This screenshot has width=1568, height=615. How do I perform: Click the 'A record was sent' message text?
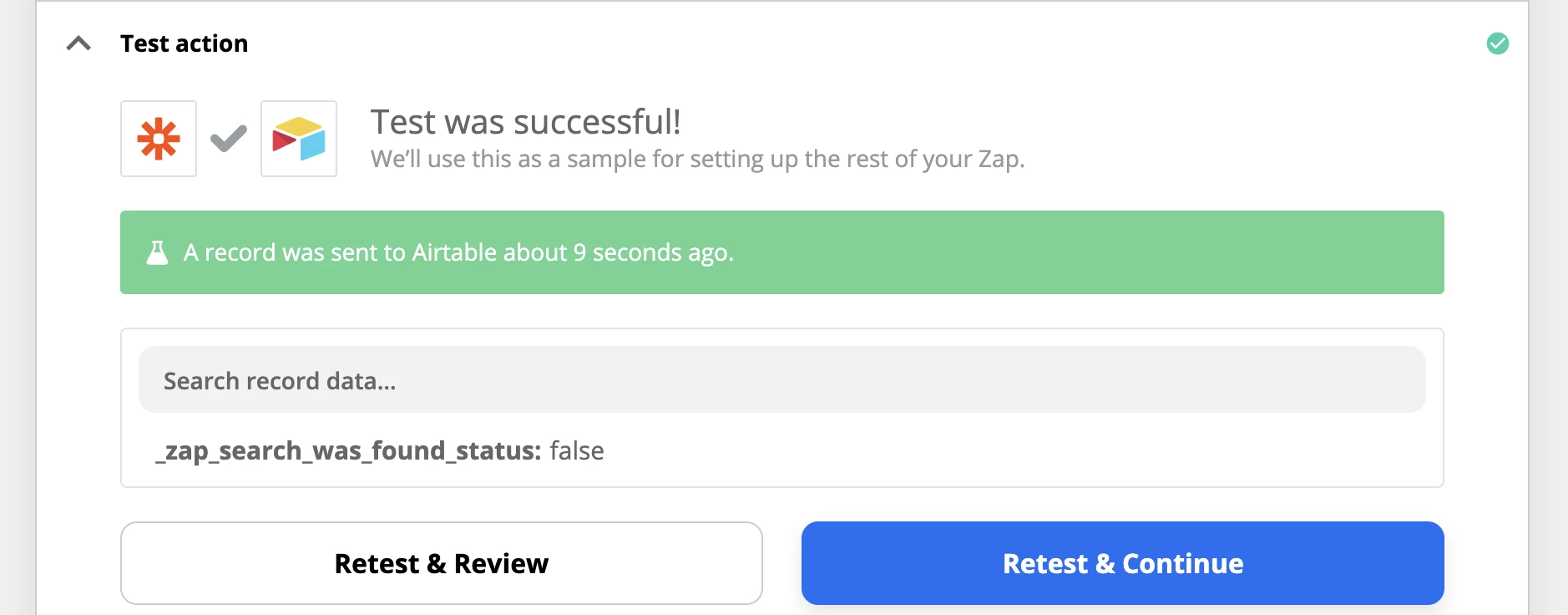coord(458,252)
